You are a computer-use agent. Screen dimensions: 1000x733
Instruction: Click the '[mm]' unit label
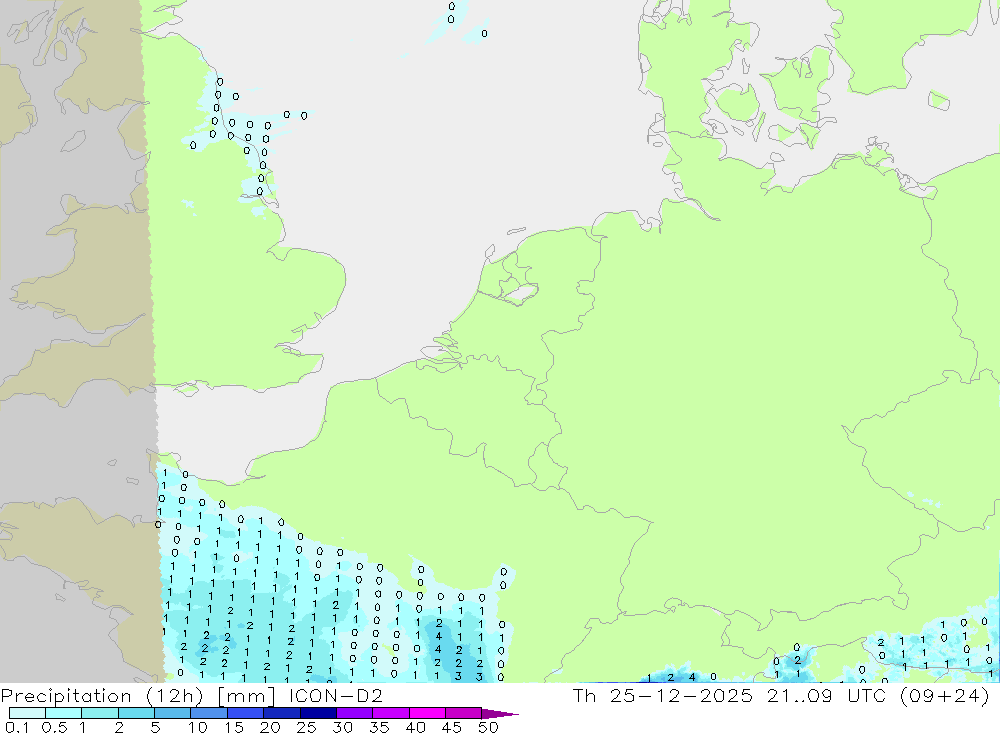coord(246,695)
